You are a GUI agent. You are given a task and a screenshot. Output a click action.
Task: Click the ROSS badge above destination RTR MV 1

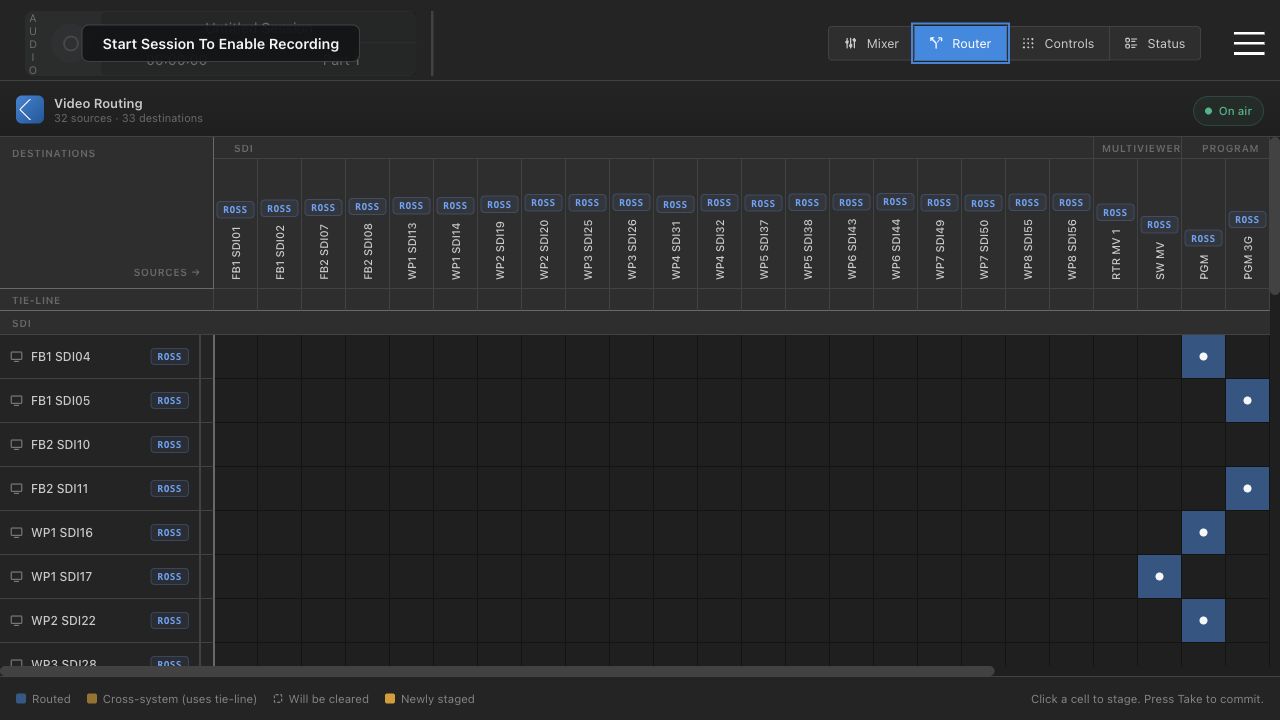[1115, 213]
